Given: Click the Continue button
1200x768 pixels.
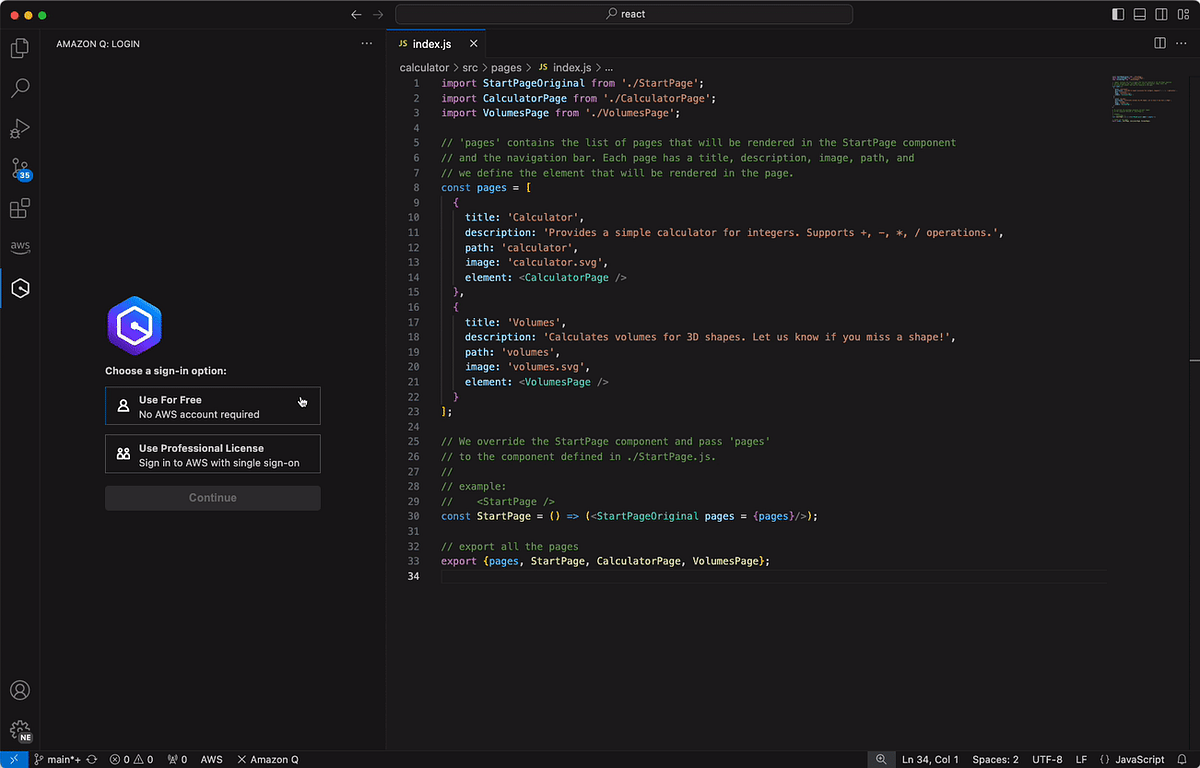Looking at the screenshot, I should (213, 498).
